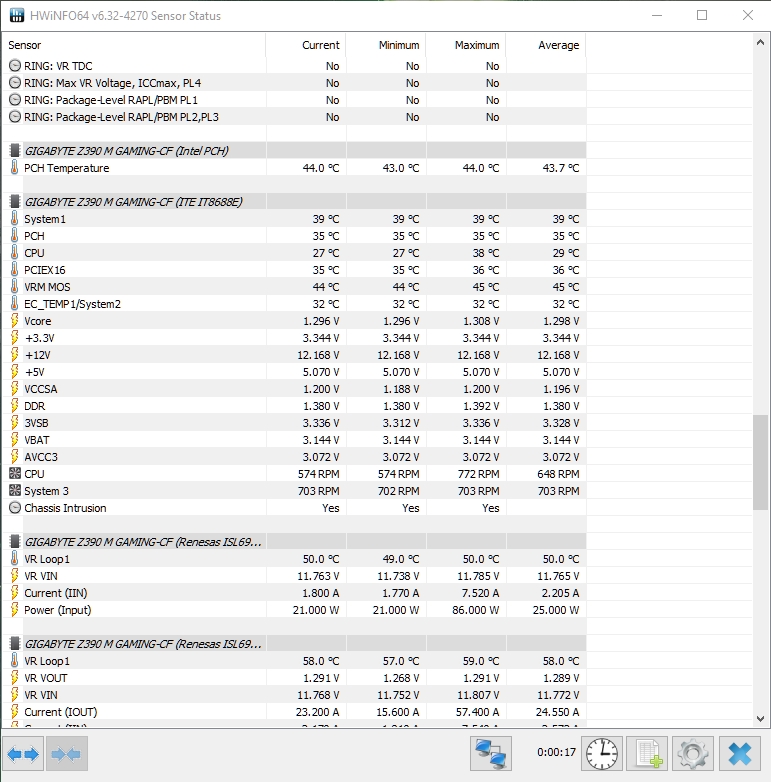The image size is (771, 782).
Task: Close sensors with the blue X button
Action: 740,754
